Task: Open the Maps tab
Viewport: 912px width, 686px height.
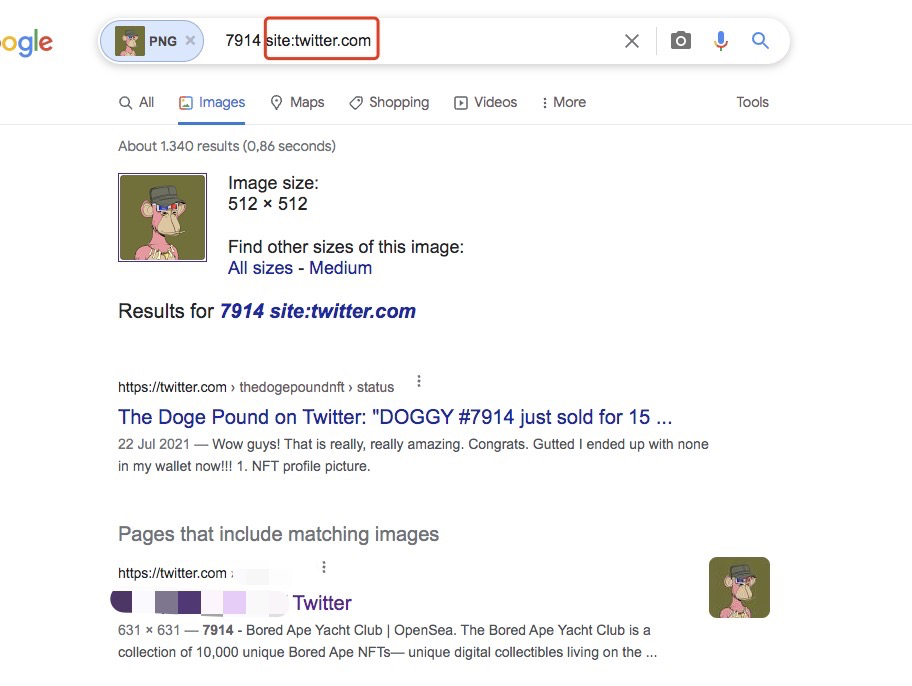Action: (x=297, y=102)
